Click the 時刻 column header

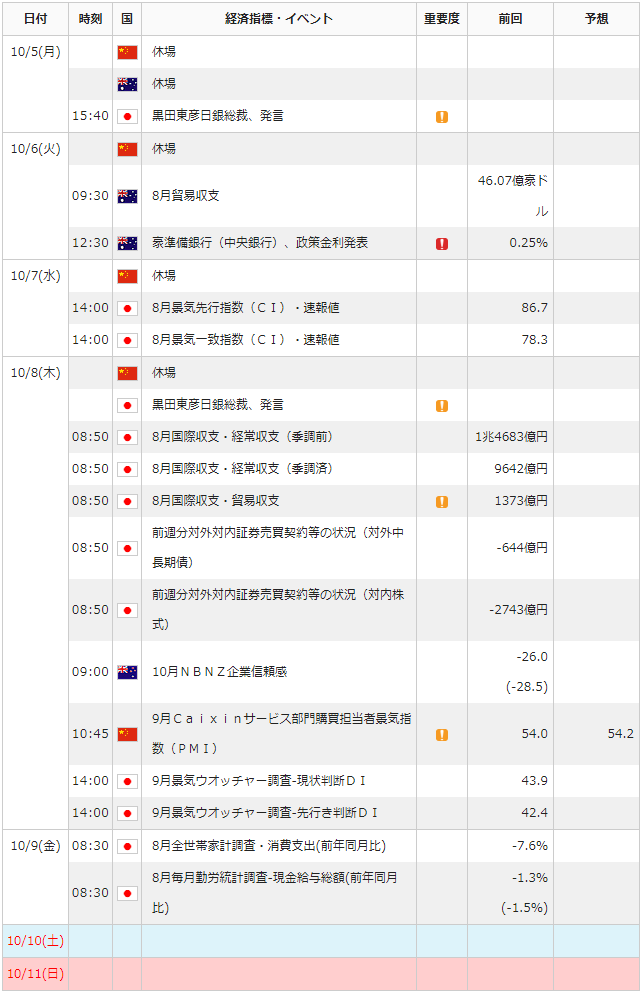[91, 19]
